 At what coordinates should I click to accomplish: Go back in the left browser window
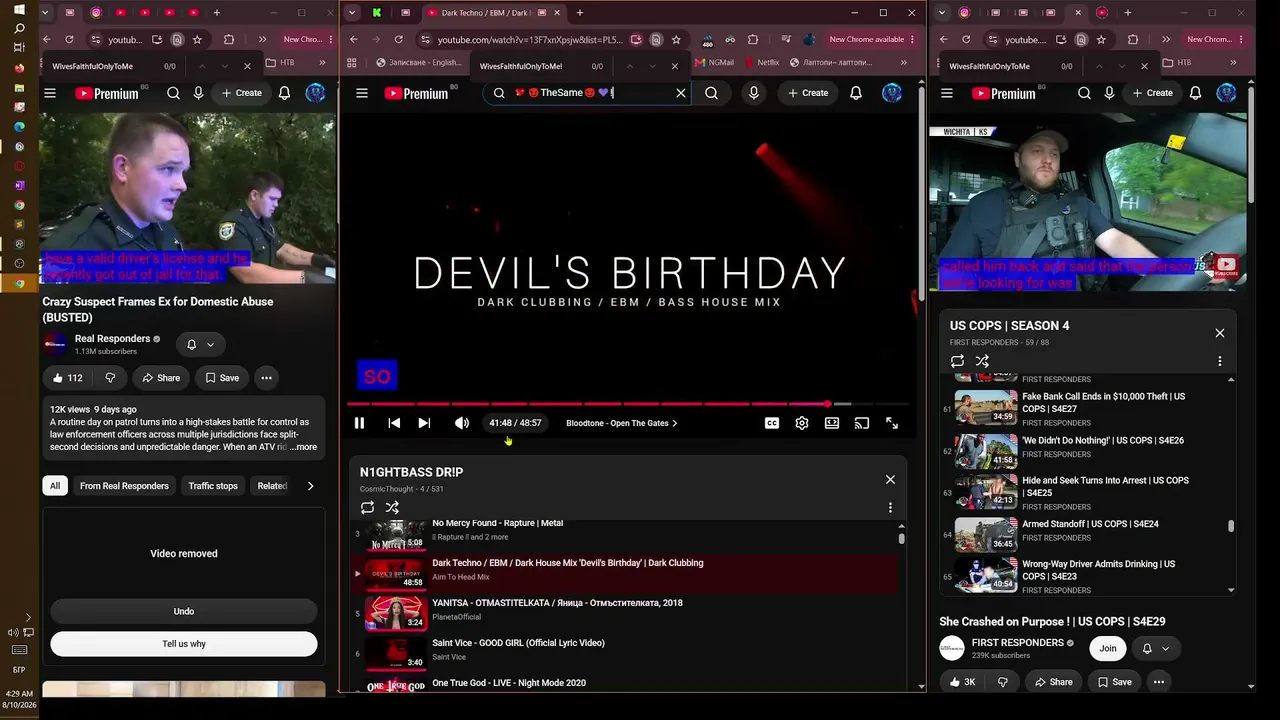coord(46,40)
